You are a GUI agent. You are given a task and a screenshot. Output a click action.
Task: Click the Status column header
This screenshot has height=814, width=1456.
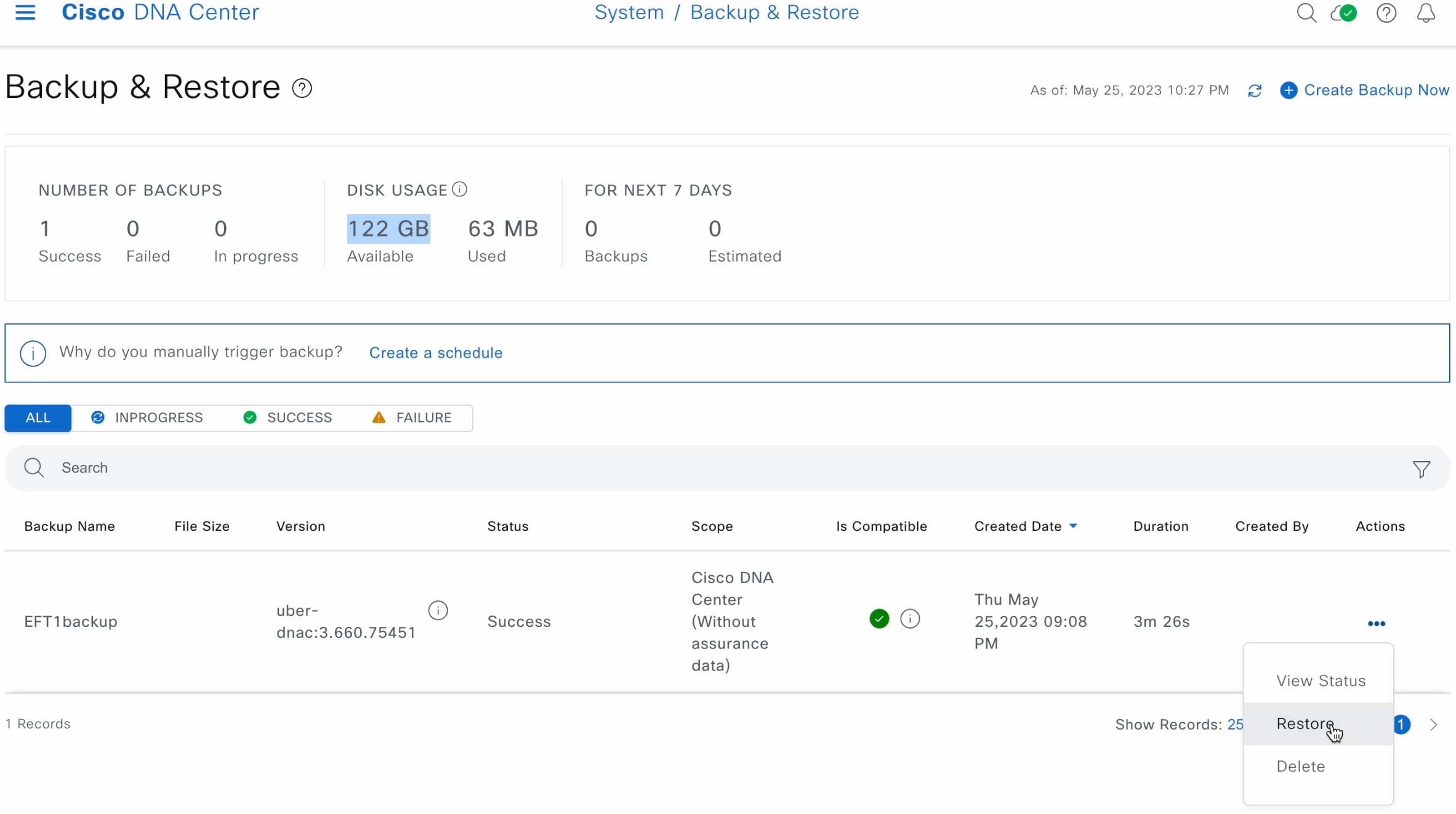pyautogui.click(x=508, y=526)
